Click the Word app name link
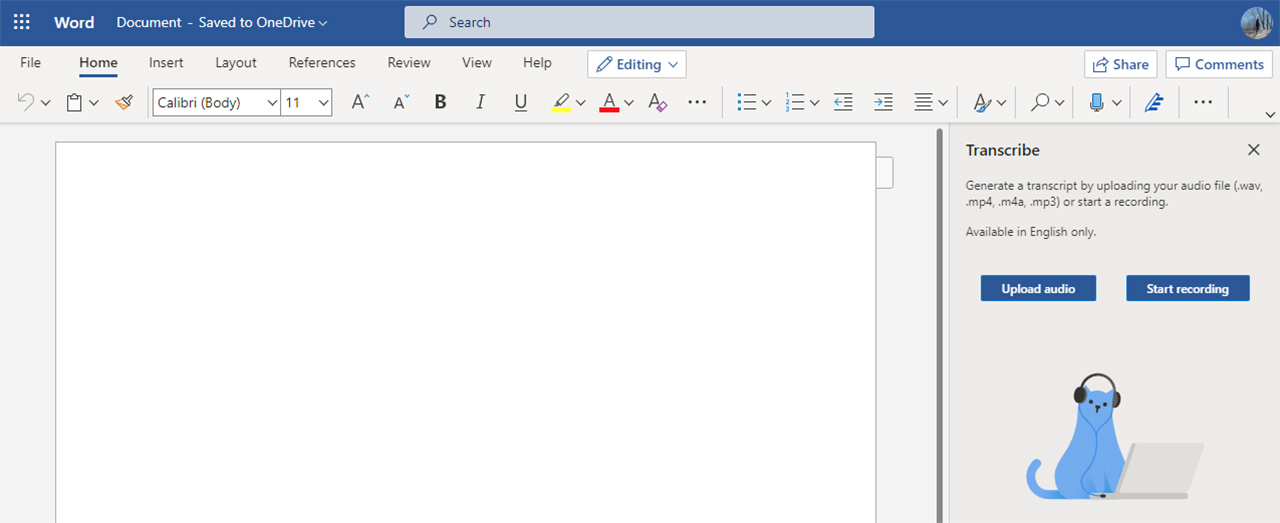Image resolution: width=1280 pixels, height=523 pixels. pos(74,22)
